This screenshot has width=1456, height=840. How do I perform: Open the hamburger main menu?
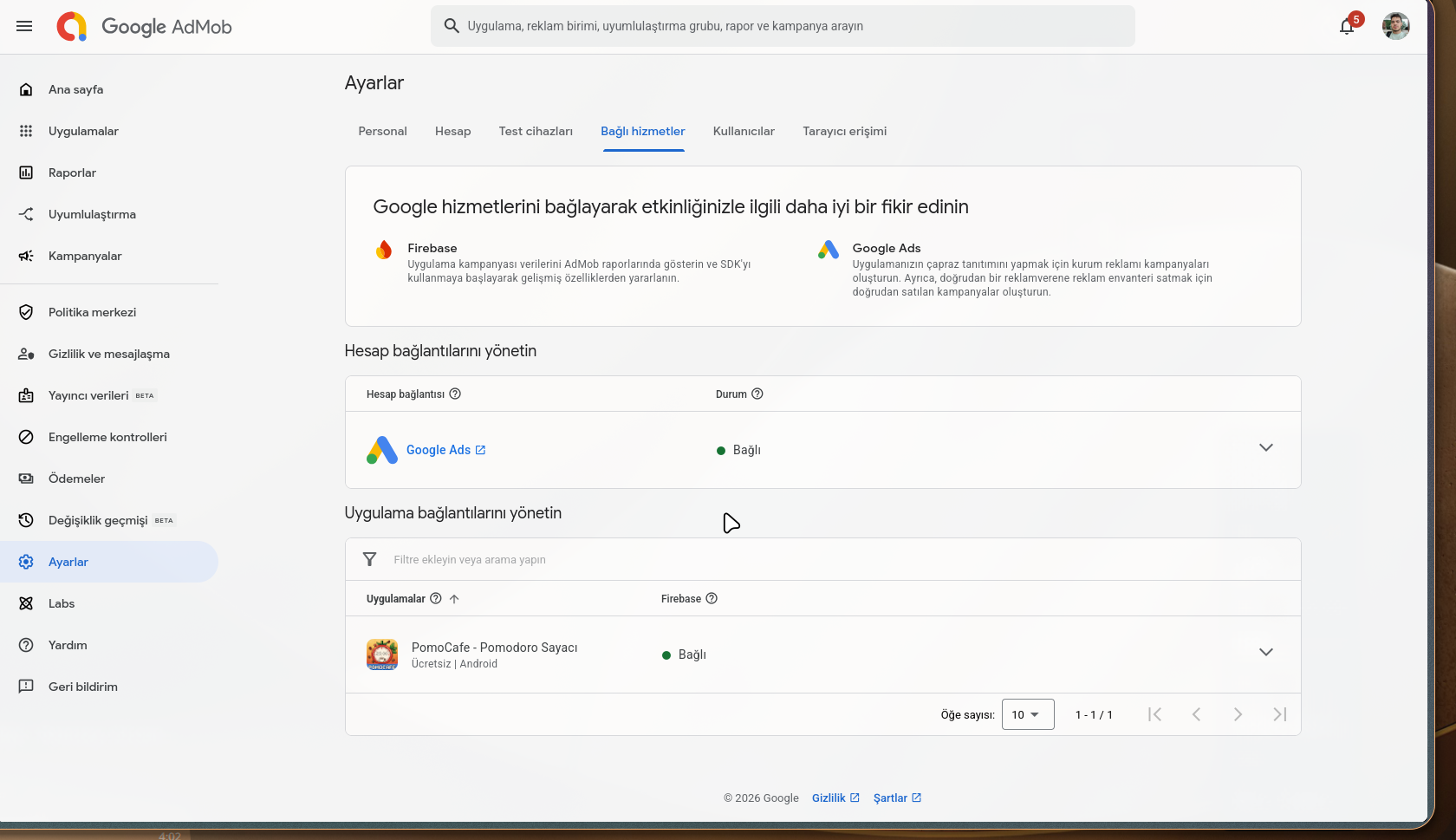(x=24, y=26)
